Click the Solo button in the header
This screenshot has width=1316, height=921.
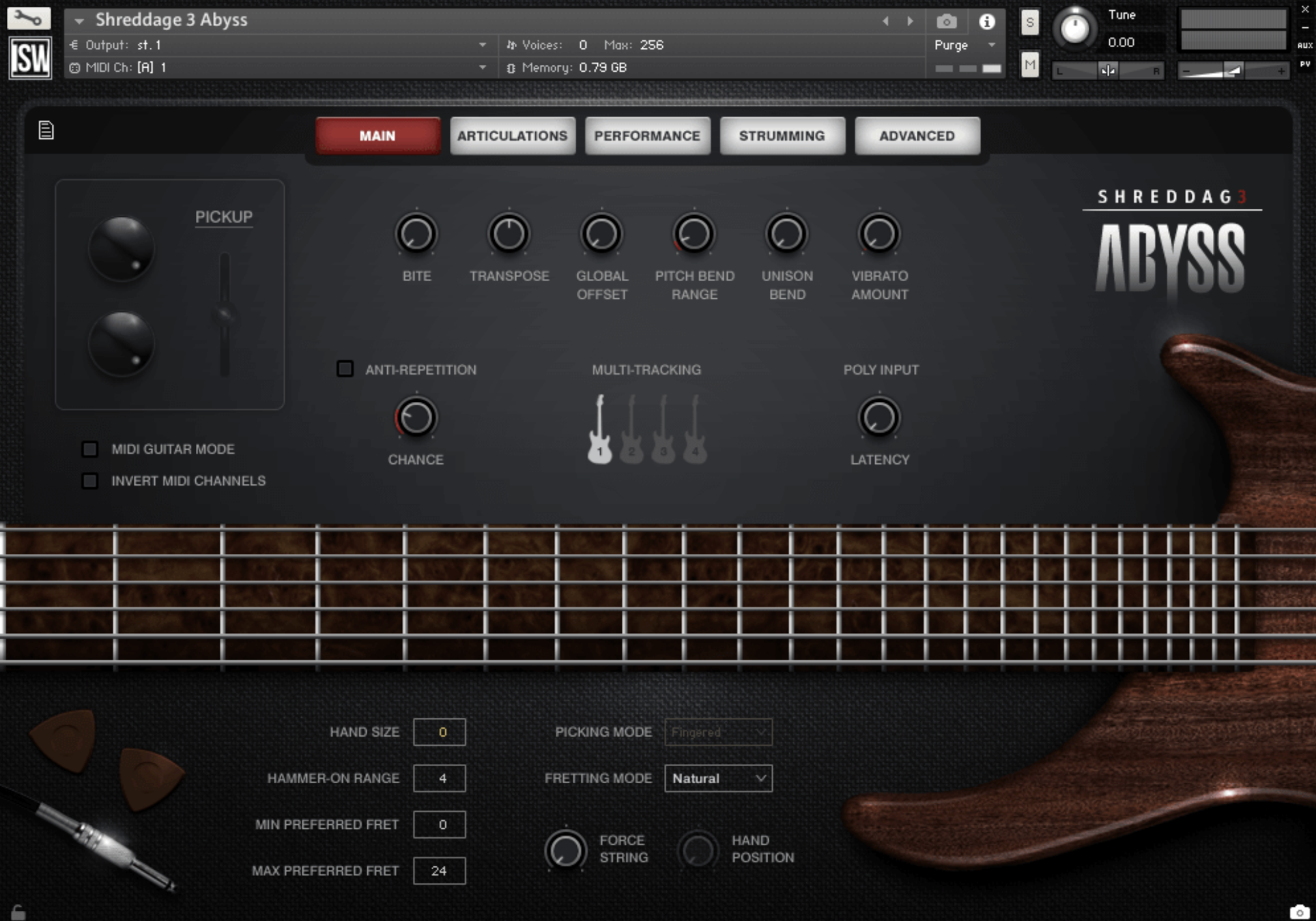[x=1029, y=23]
